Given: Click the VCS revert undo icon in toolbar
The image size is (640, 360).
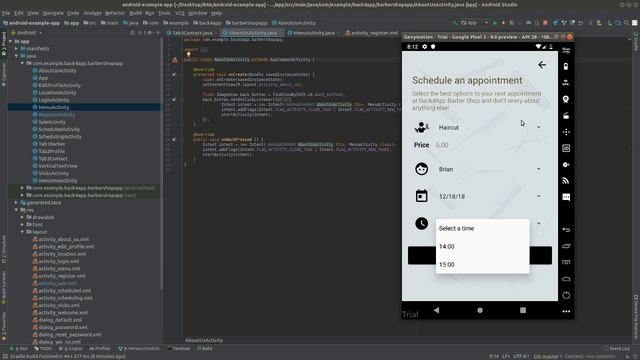Looking at the screenshot, I should [x=581, y=23].
